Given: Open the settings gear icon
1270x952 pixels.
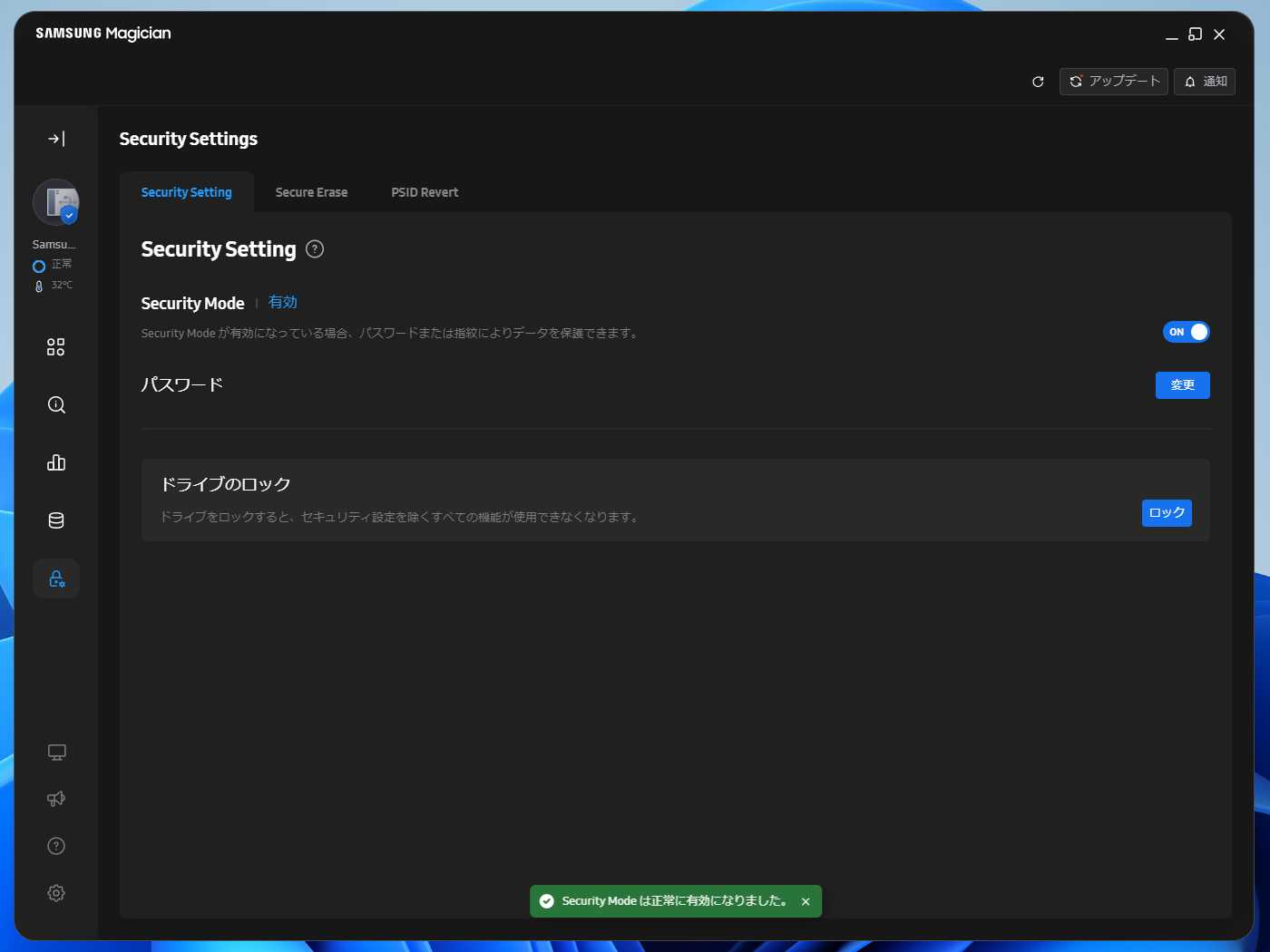Looking at the screenshot, I should tap(56, 893).
